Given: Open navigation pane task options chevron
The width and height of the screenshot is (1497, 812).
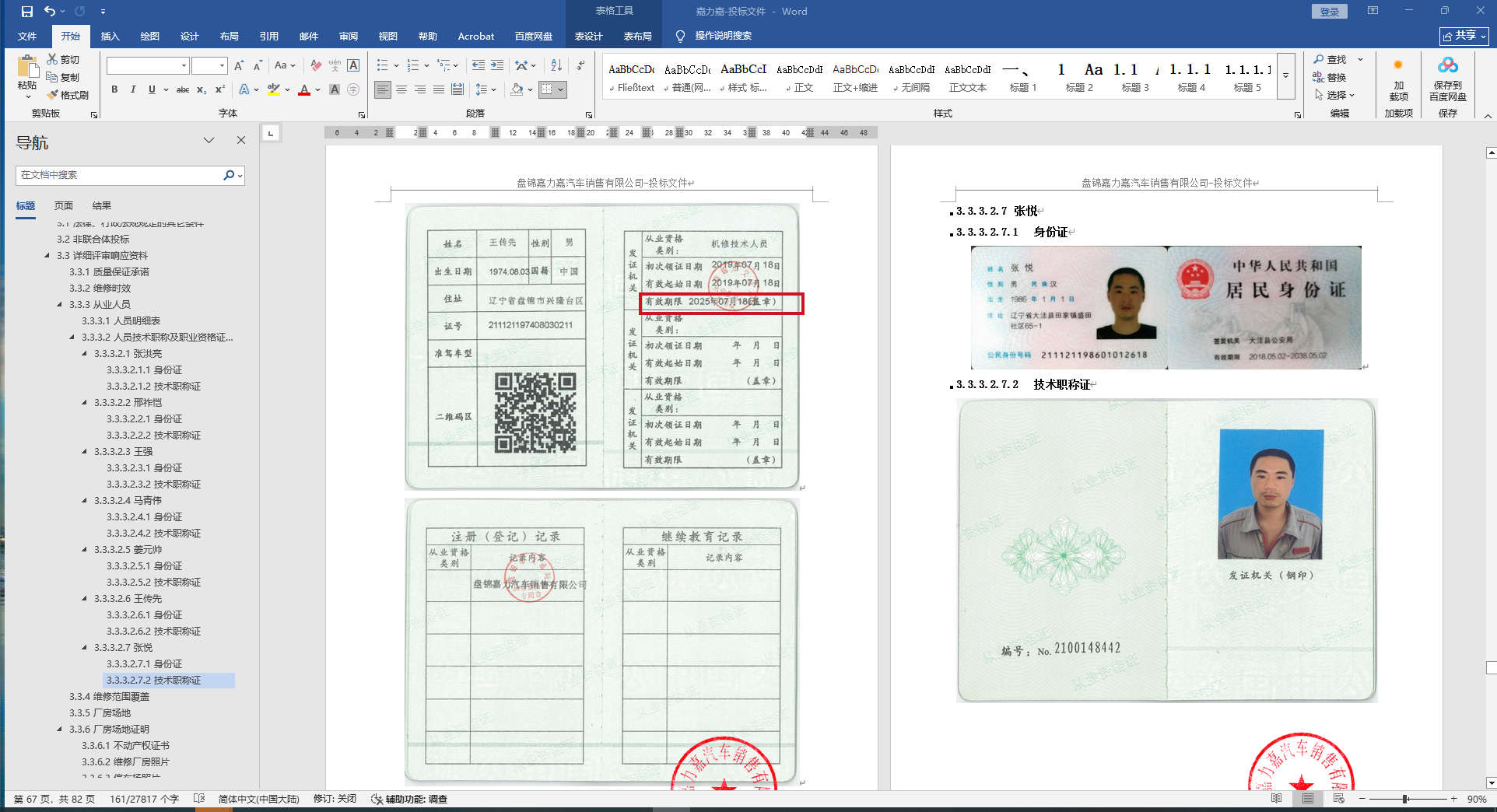Looking at the screenshot, I should (209, 140).
